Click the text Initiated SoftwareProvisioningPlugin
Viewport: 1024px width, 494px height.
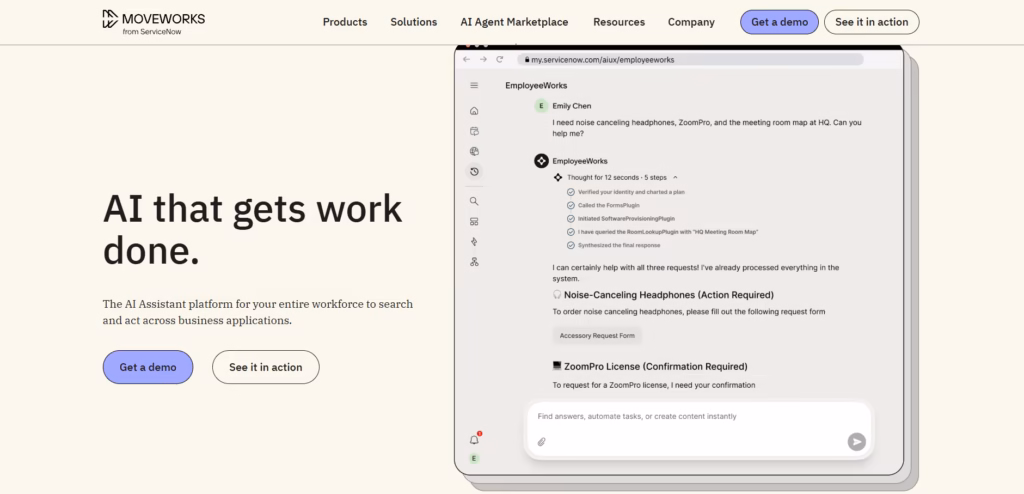tap(626, 219)
